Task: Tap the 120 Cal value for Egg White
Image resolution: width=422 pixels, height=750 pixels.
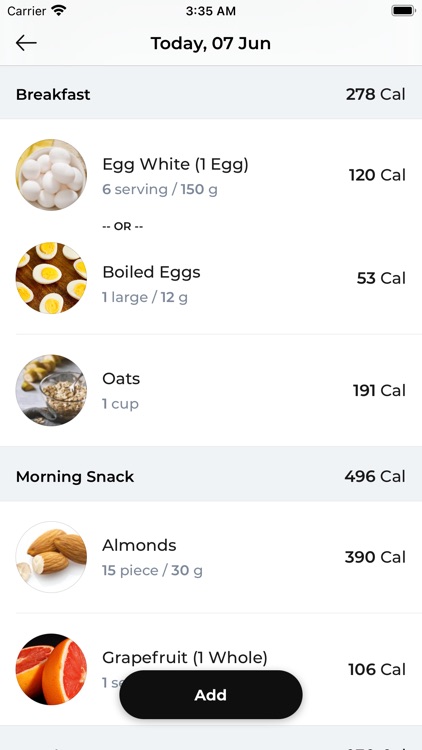Action: [x=377, y=175]
